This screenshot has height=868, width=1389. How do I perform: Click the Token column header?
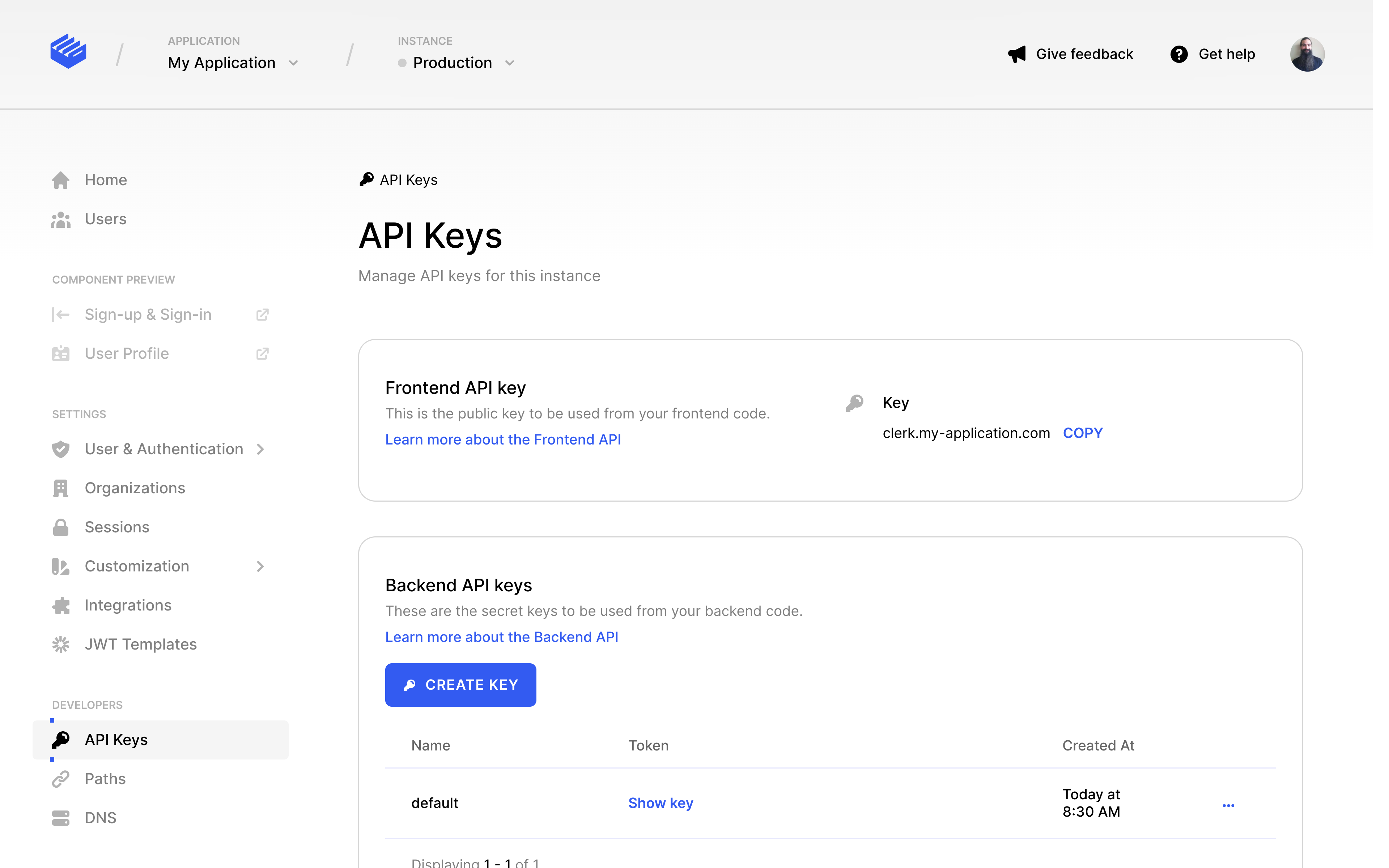[649, 746]
